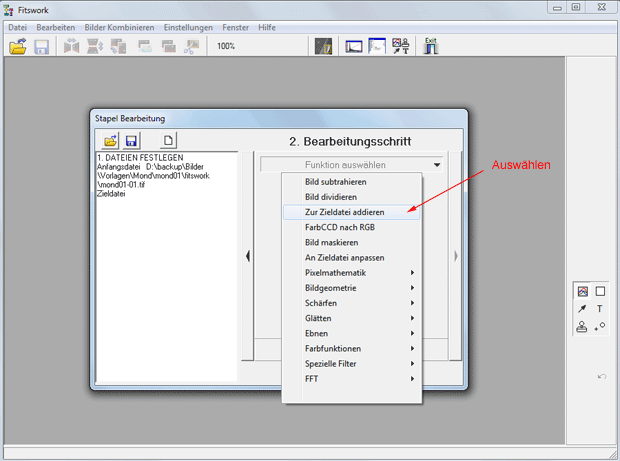The width and height of the screenshot is (620, 461).
Task: Expand the Schärfen submenu
Action: (x=352, y=303)
